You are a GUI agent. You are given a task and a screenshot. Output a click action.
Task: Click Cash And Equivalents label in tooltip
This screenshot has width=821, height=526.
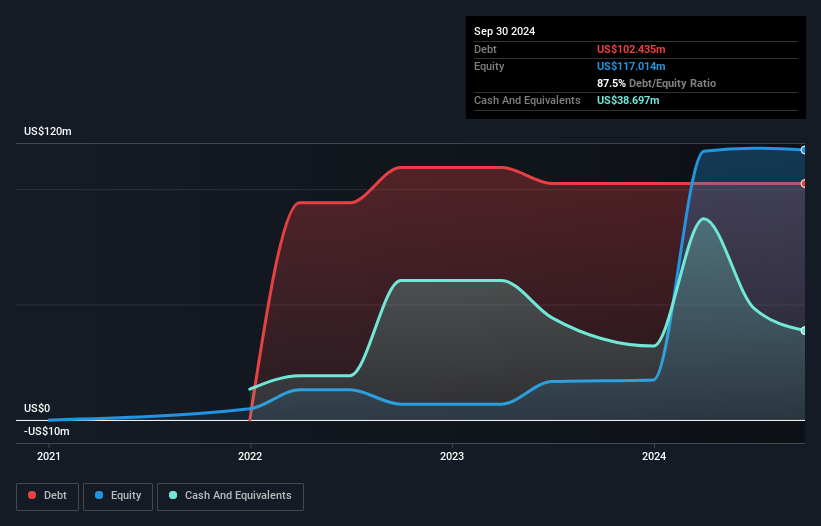[x=527, y=100]
